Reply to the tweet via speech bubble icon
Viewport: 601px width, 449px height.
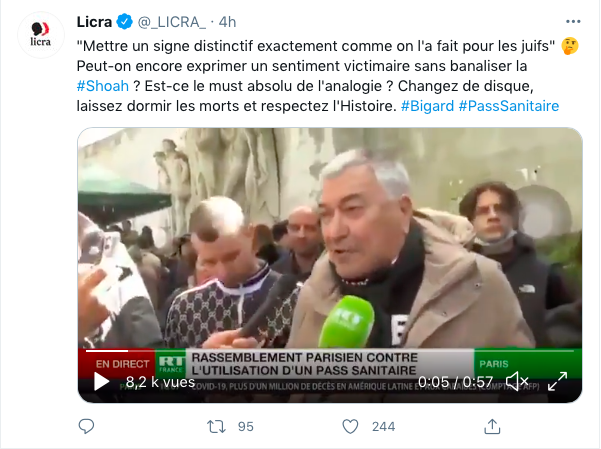(86, 426)
